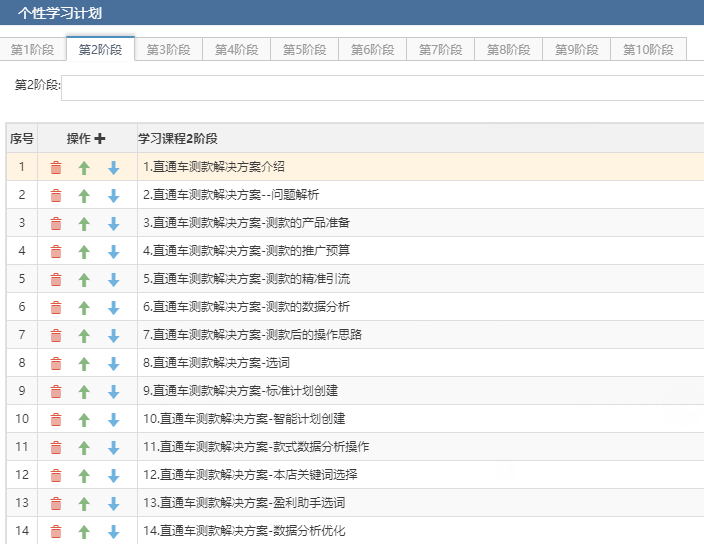Move row 14 down with blue arrow
This screenshot has height=544, width=704.
[x=113, y=532]
